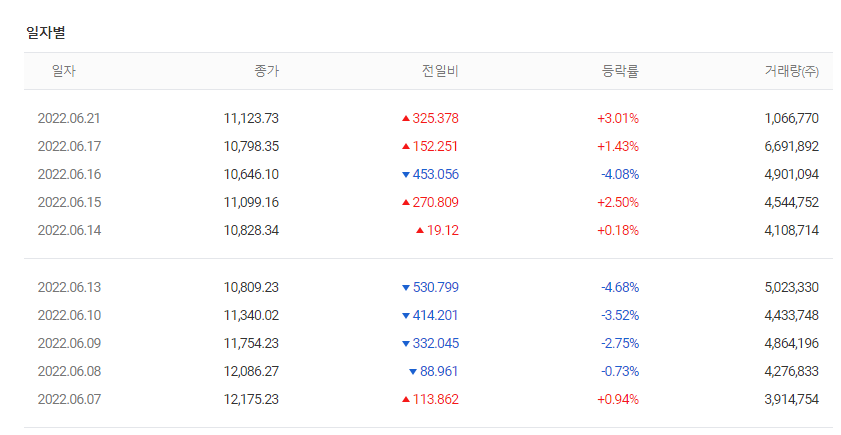Click closing price 10,828.34
This screenshot has width=841, height=435.
(x=251, y=230)
